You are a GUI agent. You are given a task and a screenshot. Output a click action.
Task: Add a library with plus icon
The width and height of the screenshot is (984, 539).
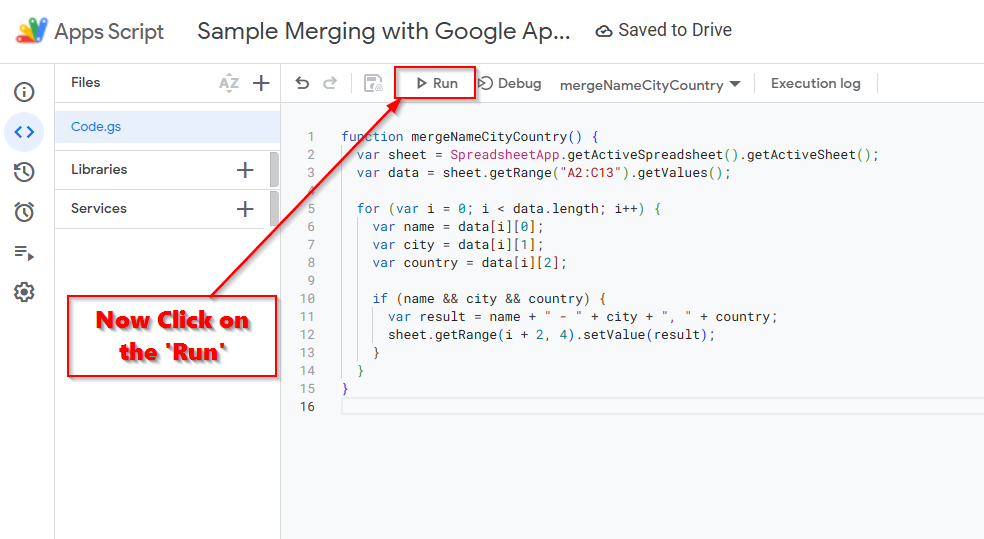[245, 169]
